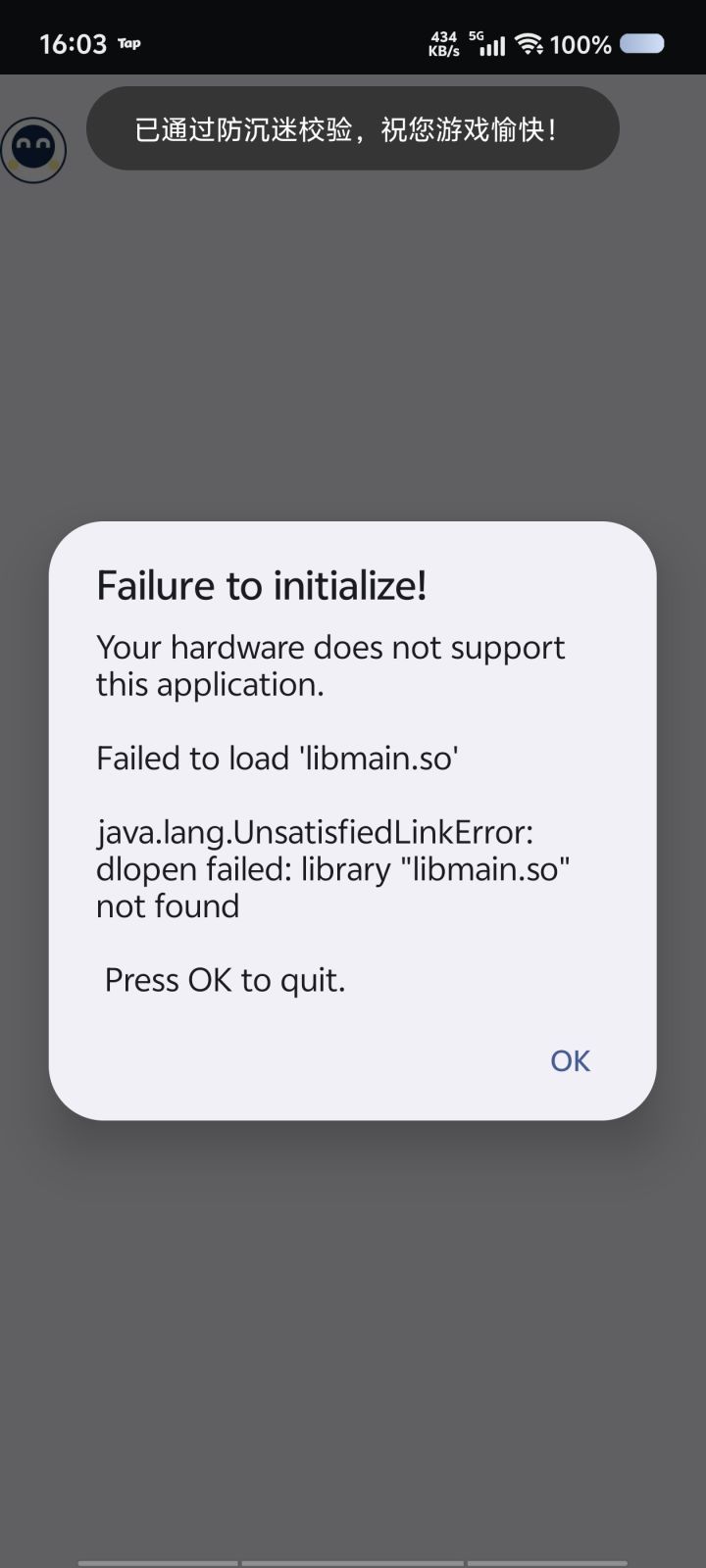Tap the "Failed to load 'libmain.so'" line
706x1568 pixels.
pyautogui.click(x=277, y=758)
